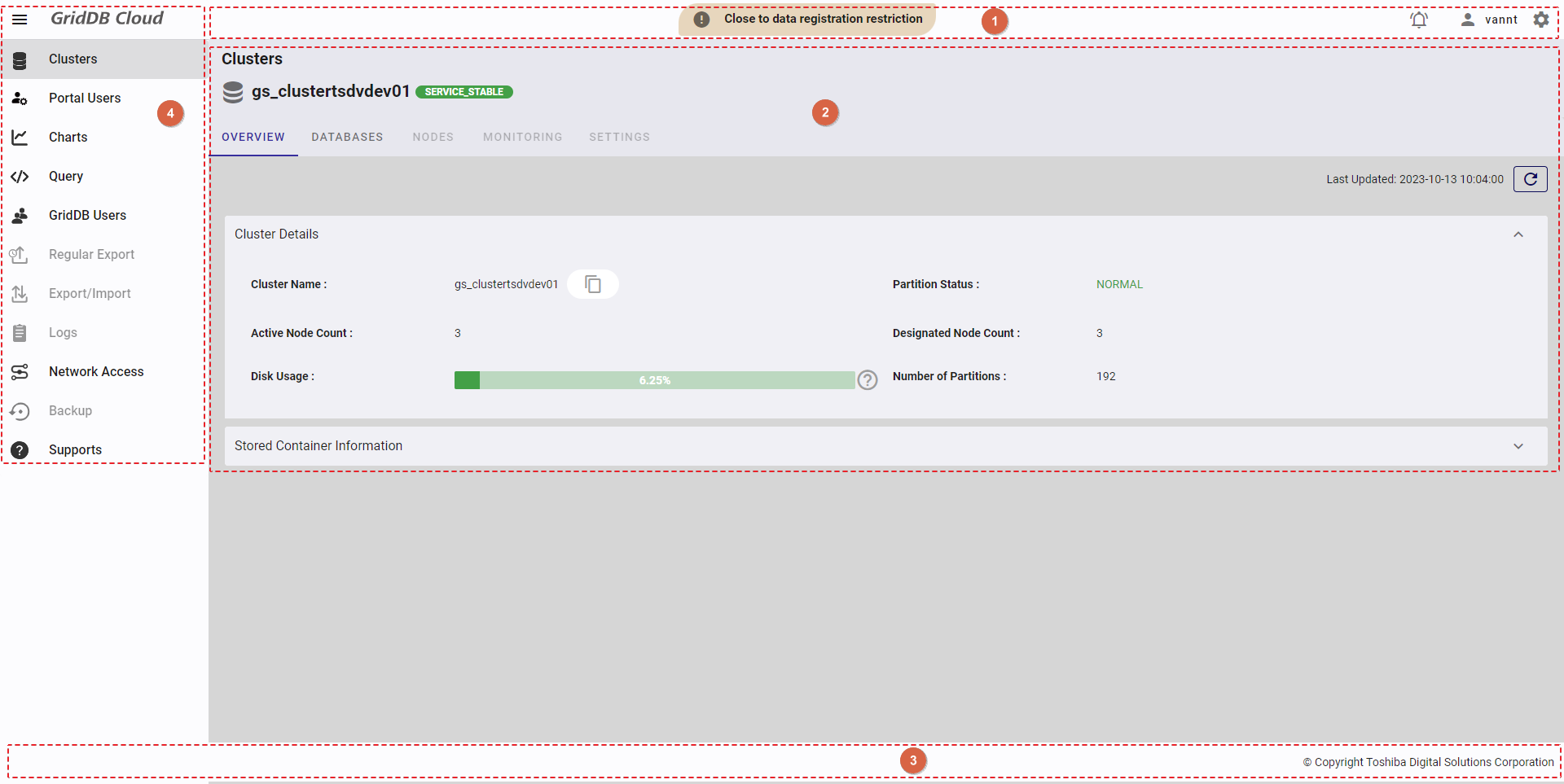
Task: Click the Active Node Count label
Action: [x=301, y=333]
